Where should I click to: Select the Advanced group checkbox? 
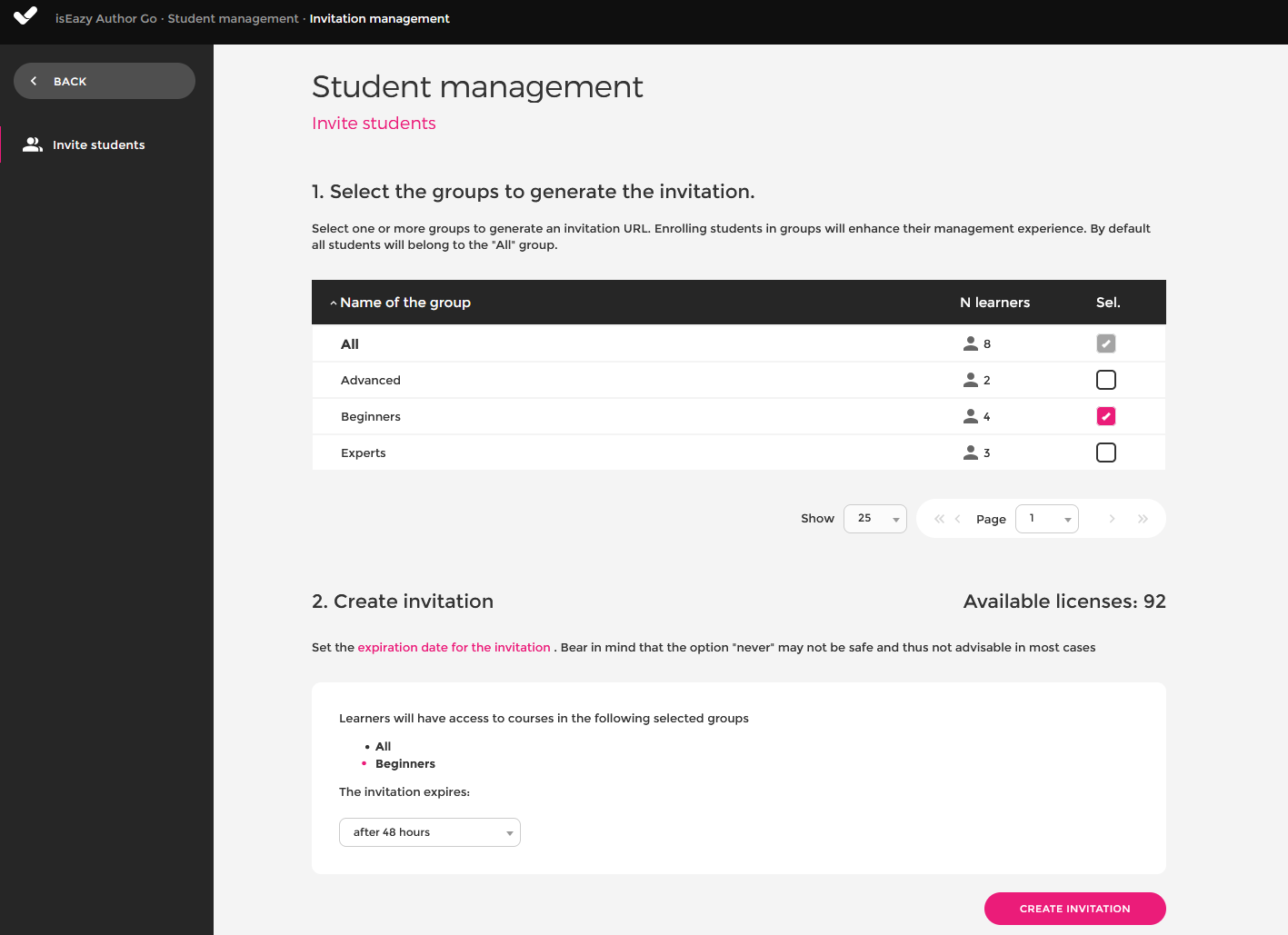click(x=1105, y=380)
